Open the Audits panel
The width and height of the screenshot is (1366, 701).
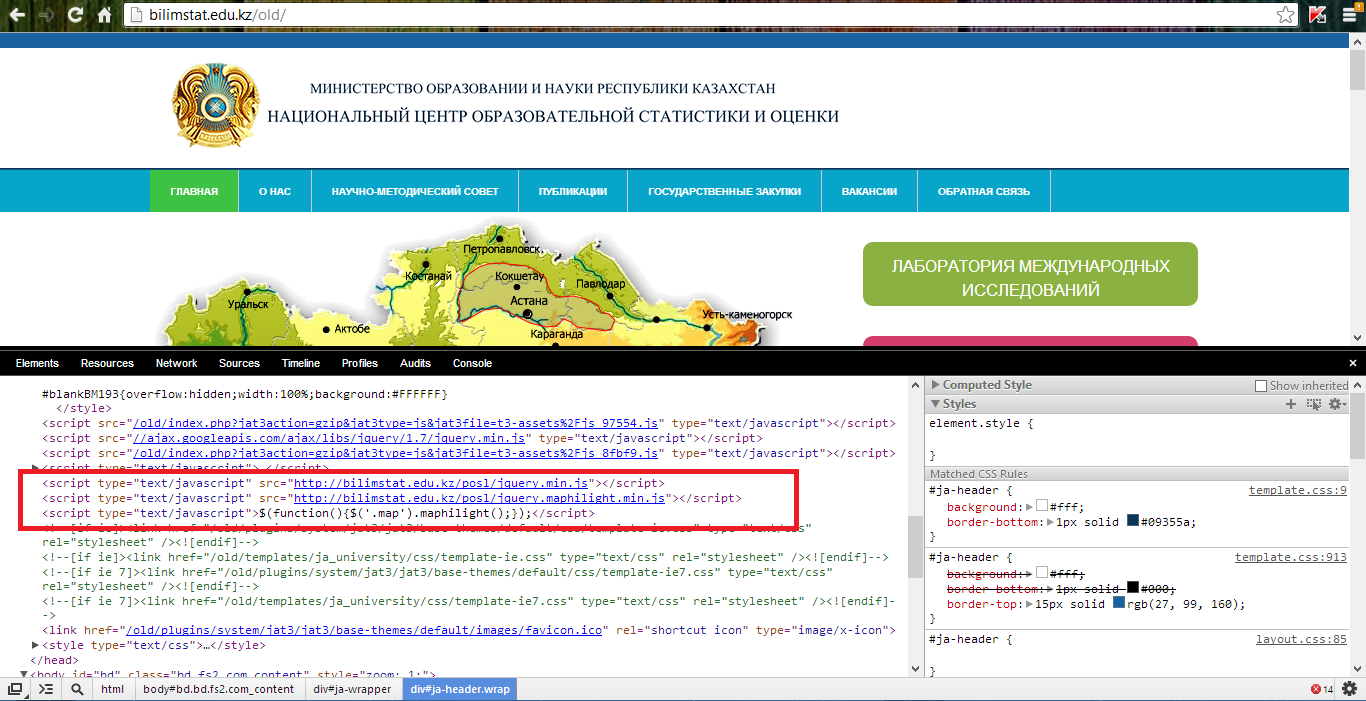tap(415, 363)
